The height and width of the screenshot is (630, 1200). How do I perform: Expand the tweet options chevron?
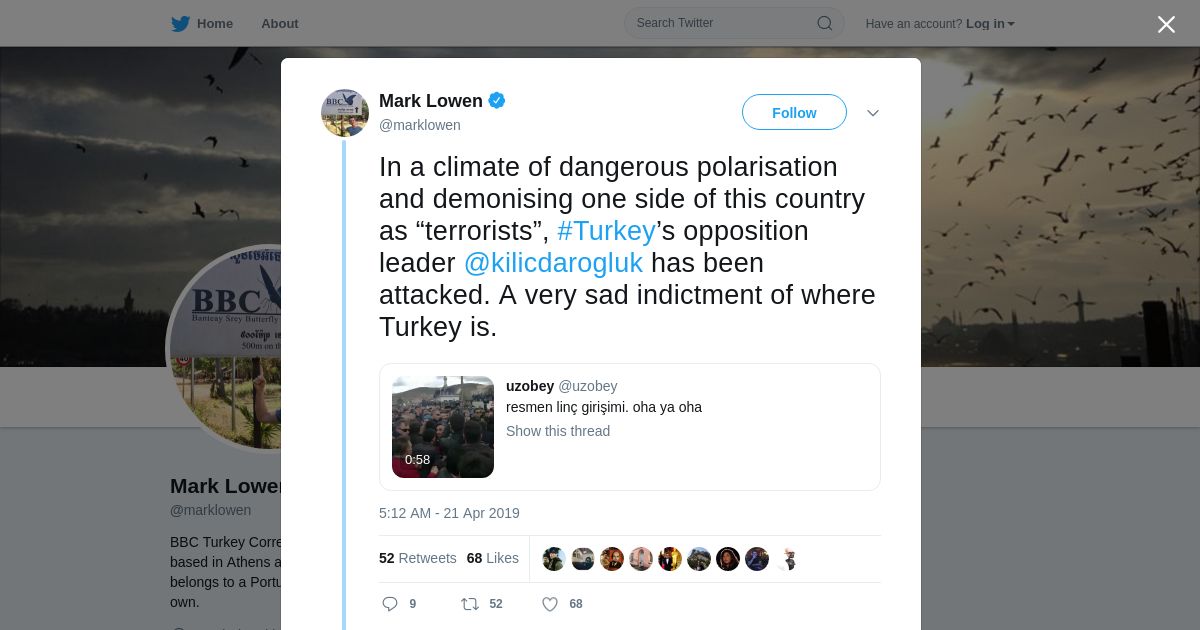pyautogui.click(x=873, y=113)
